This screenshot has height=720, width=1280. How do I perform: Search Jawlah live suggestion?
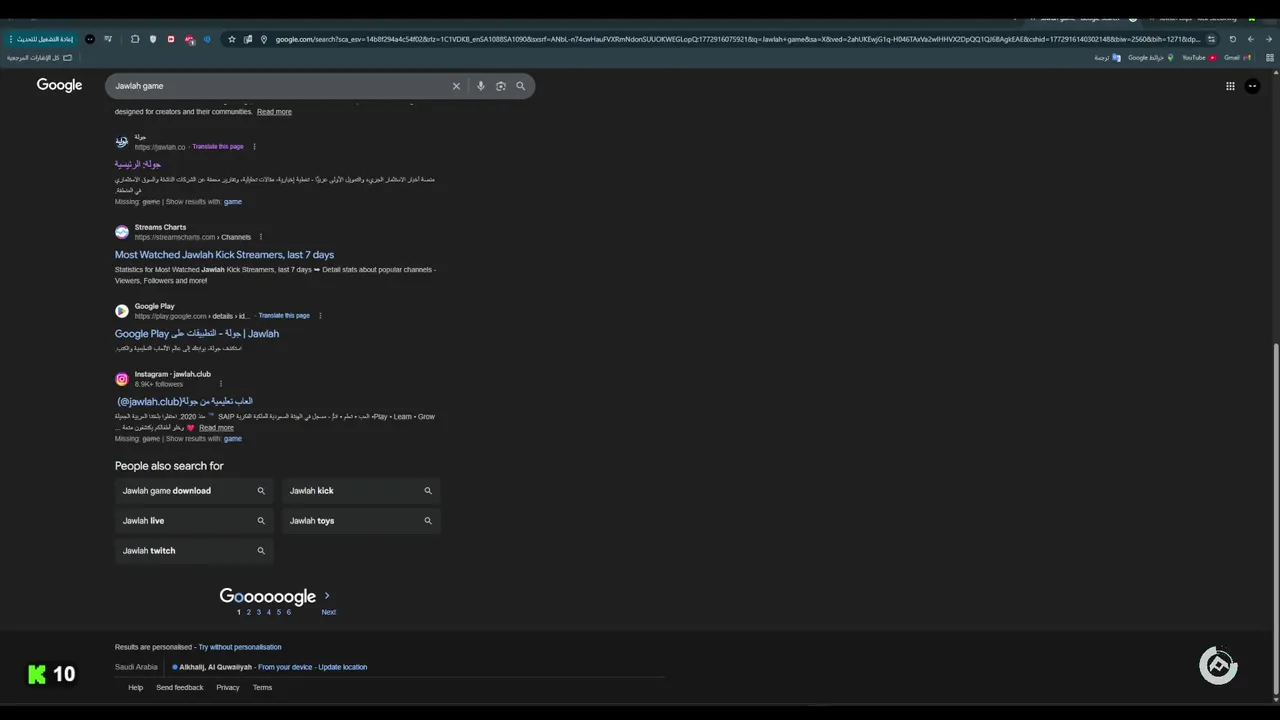(194, 521)
